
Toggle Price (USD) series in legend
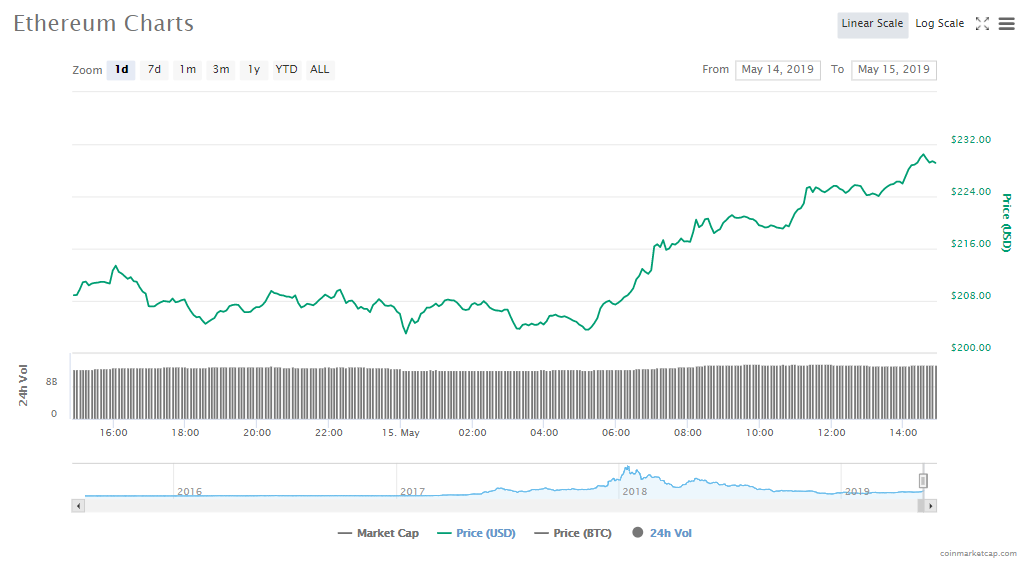click(x=476, y=533)
